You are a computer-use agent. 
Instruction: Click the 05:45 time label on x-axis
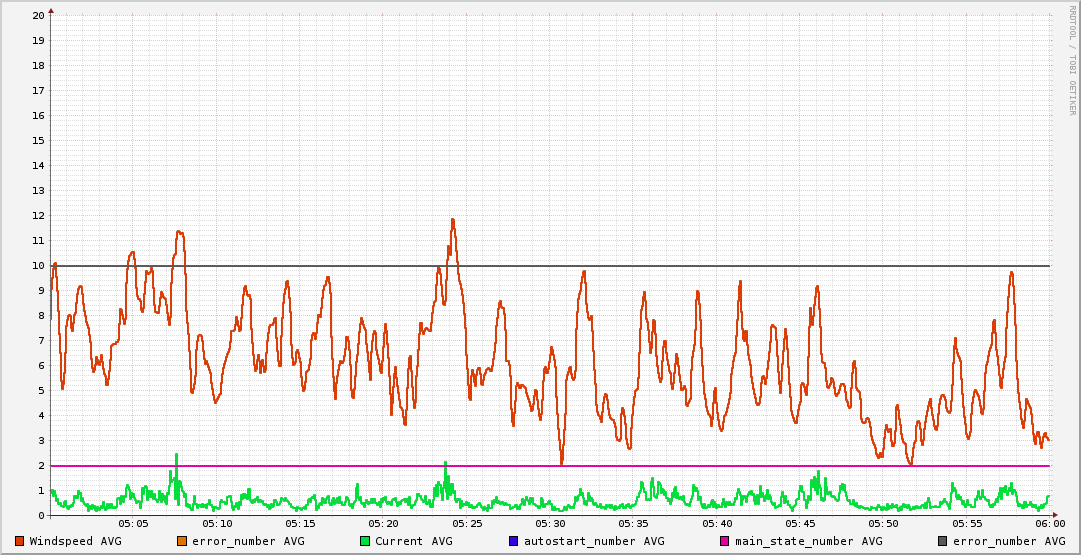[800, 523]
